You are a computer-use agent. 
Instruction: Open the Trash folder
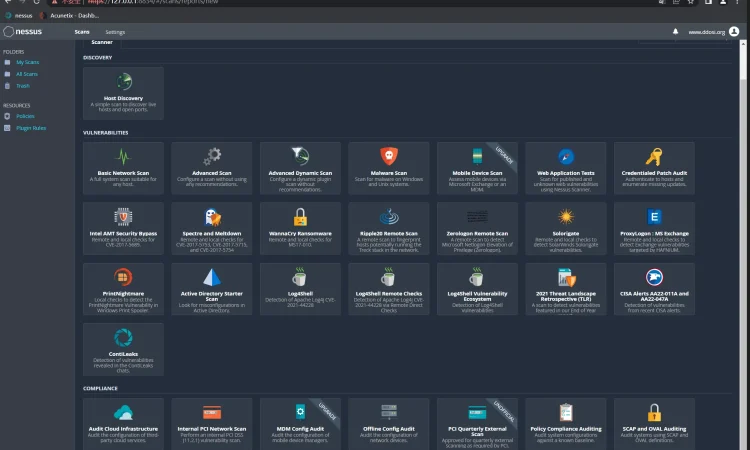pyautogui.click(x=22, y=86)
